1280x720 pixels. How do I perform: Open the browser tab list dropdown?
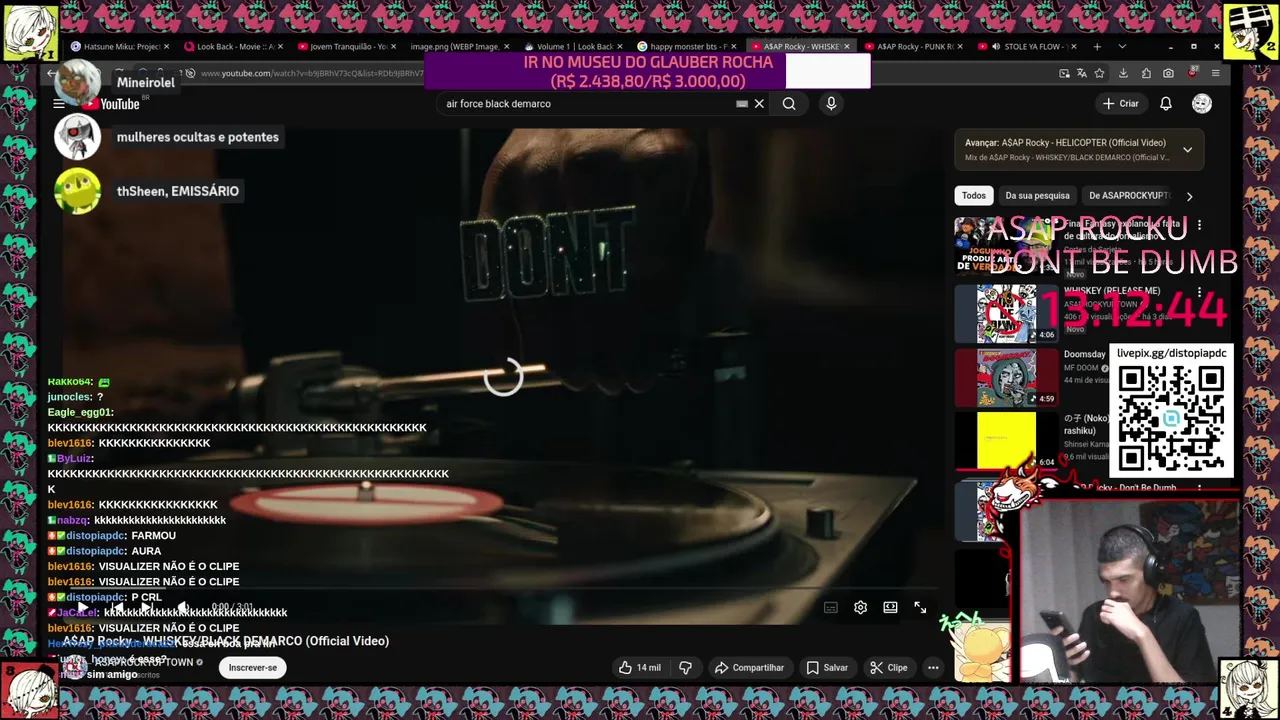pyautogui.click(x=1122, y=46)
